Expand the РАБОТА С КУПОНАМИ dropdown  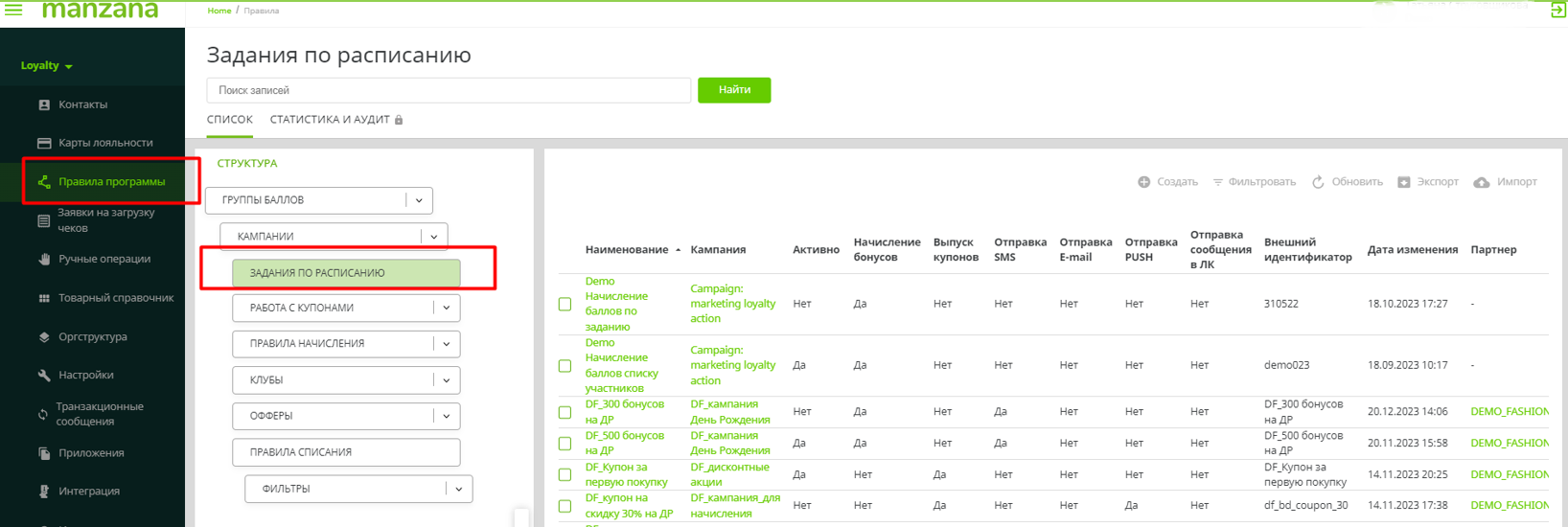[446, 308]
